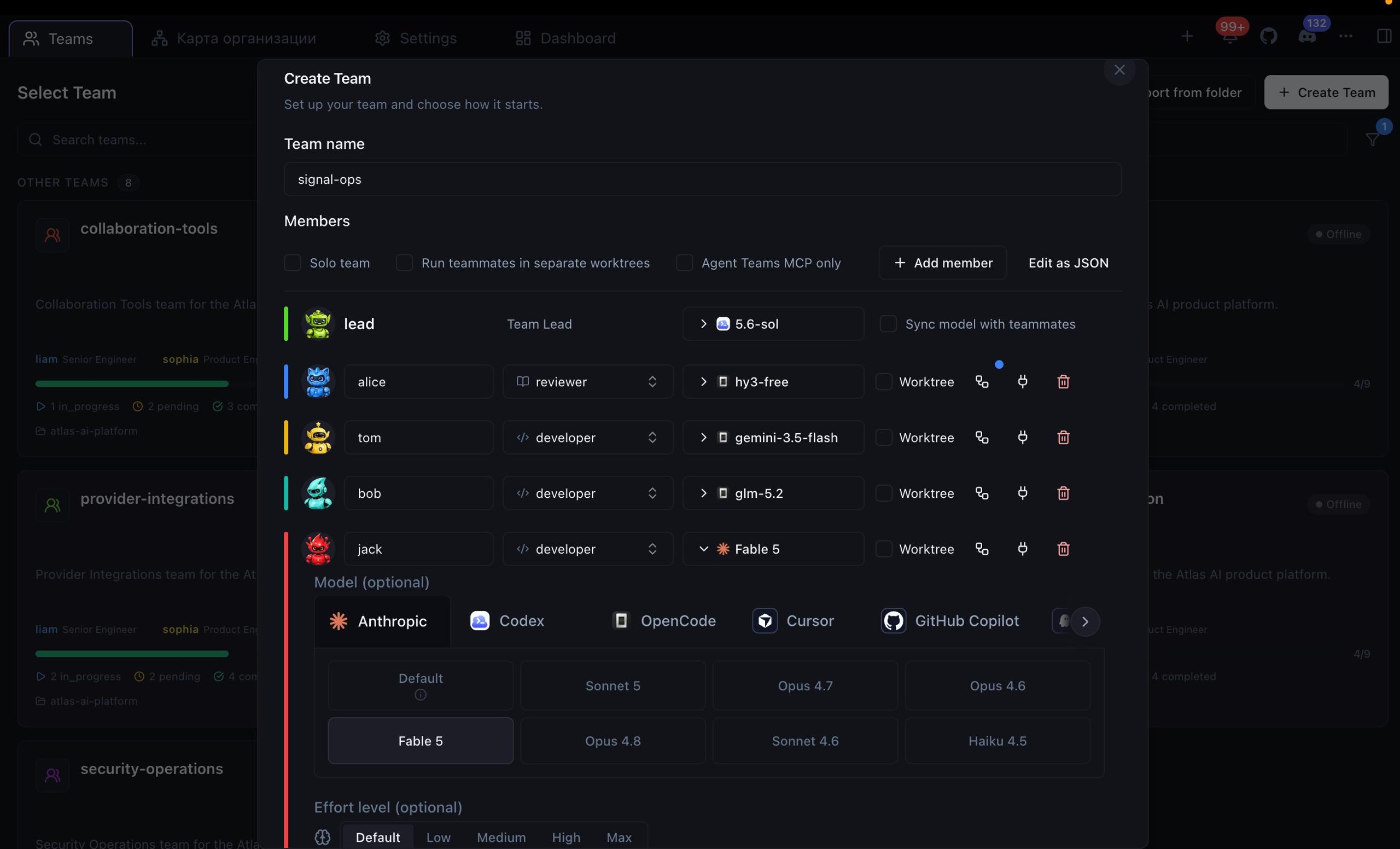Click the plug icon in jack's row
1400x849 pixels.
pyautogui.click(x=1022, y=548)
